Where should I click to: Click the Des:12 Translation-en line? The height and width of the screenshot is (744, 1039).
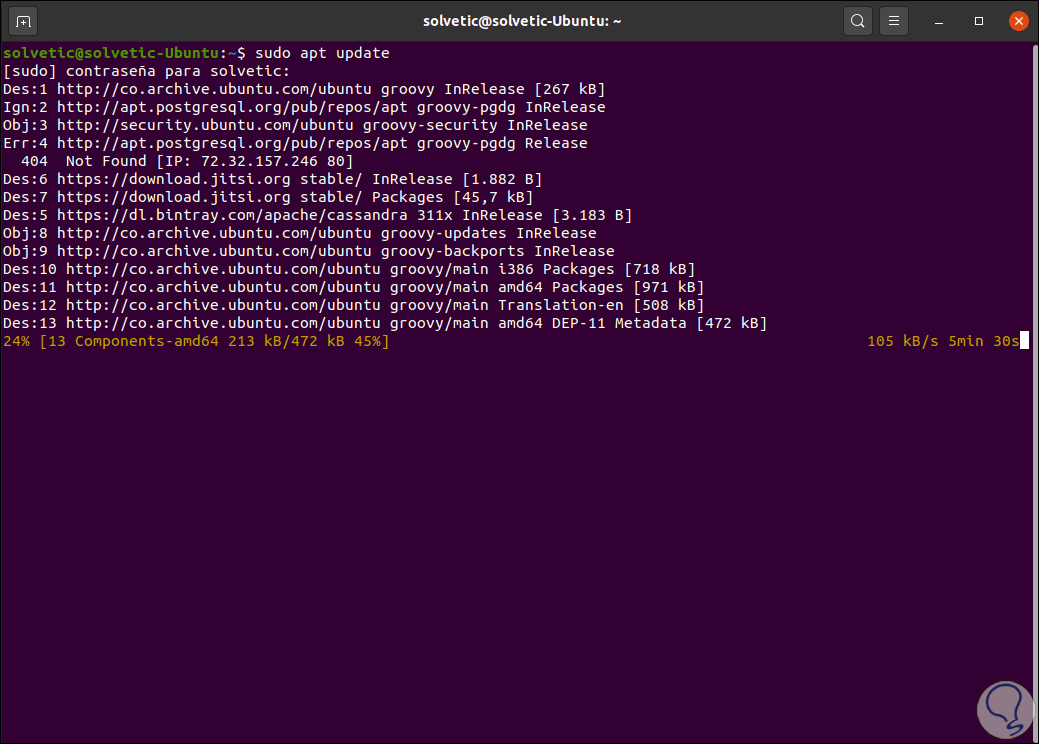coord(353,305)
